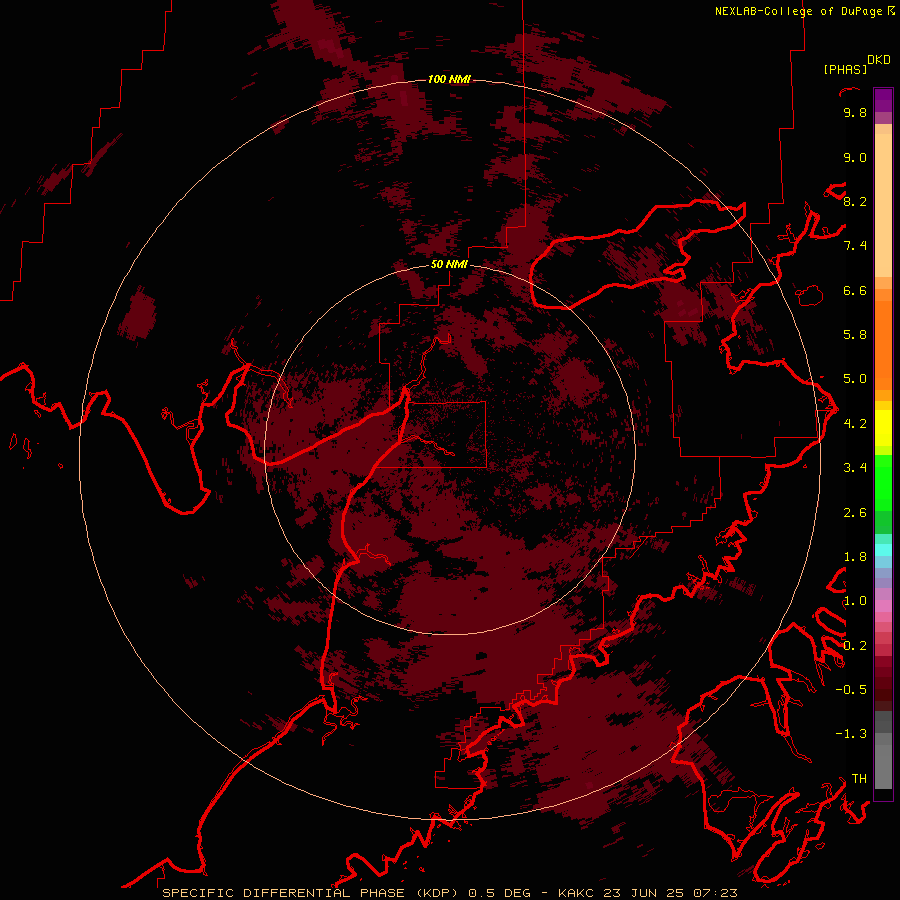Screen dimensions: 900x900
Task: Click the 1.8 value on the color scale
Action: point(855,557)
